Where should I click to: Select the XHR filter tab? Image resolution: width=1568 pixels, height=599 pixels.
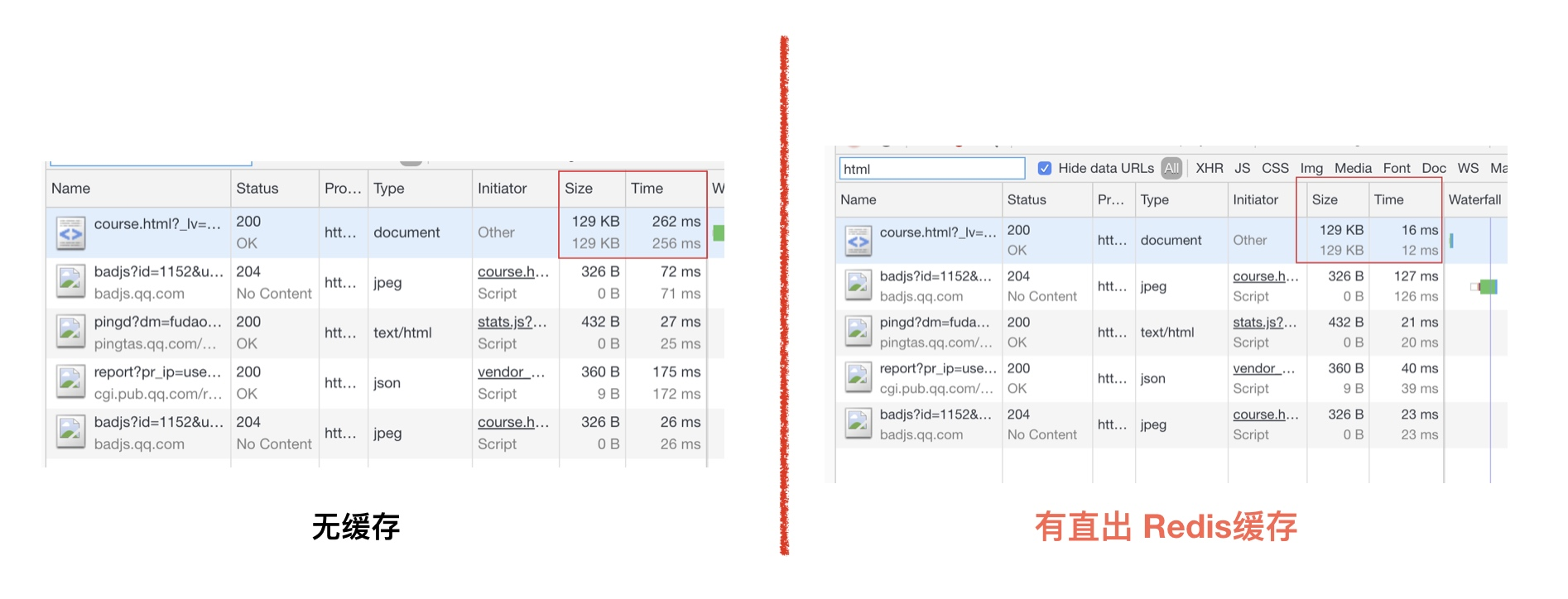(1210, 168)
